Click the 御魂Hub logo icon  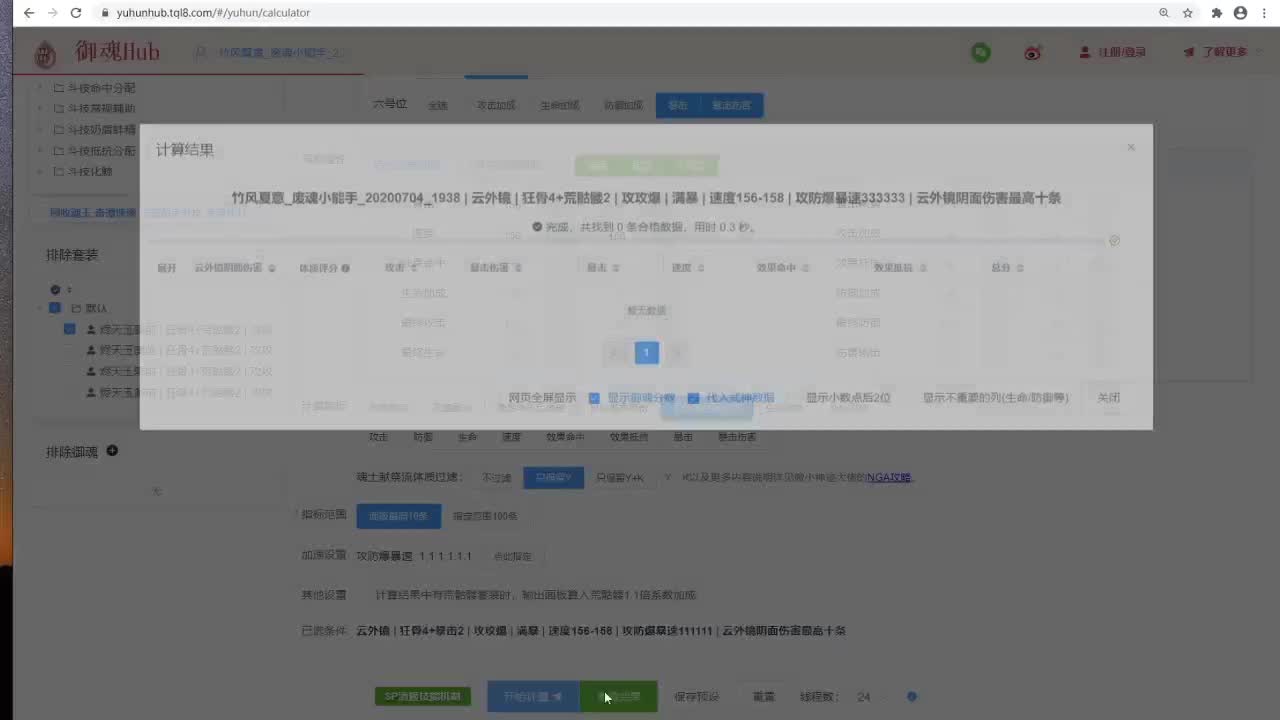click(x=45, y=53)
